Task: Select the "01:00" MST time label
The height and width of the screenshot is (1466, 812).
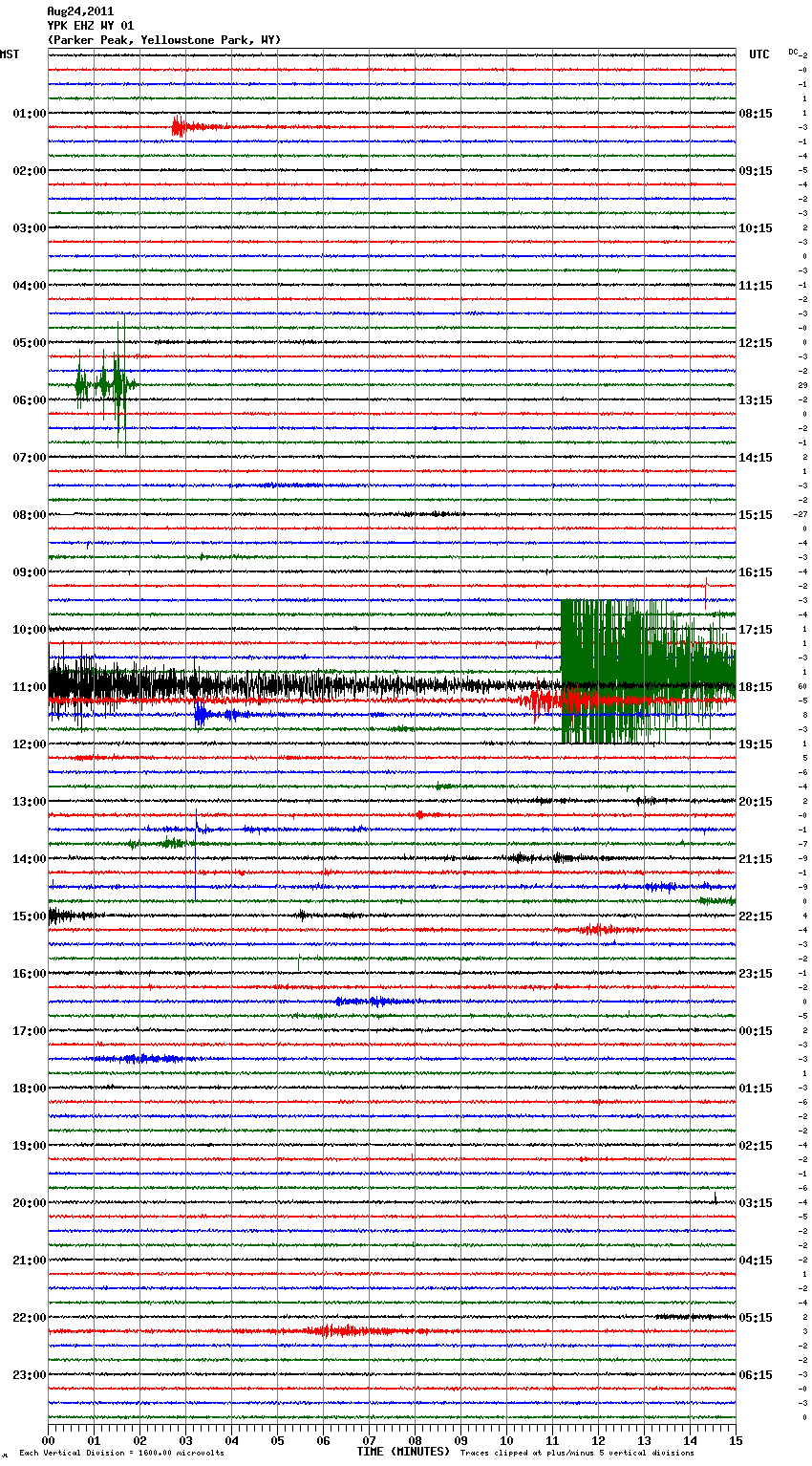Action: (29, 114)
